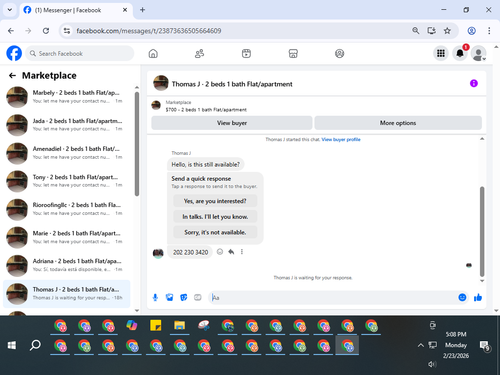
Task: Open the Friends icon in top navigation
Action: pyautogui.click(x=199, y=53)
